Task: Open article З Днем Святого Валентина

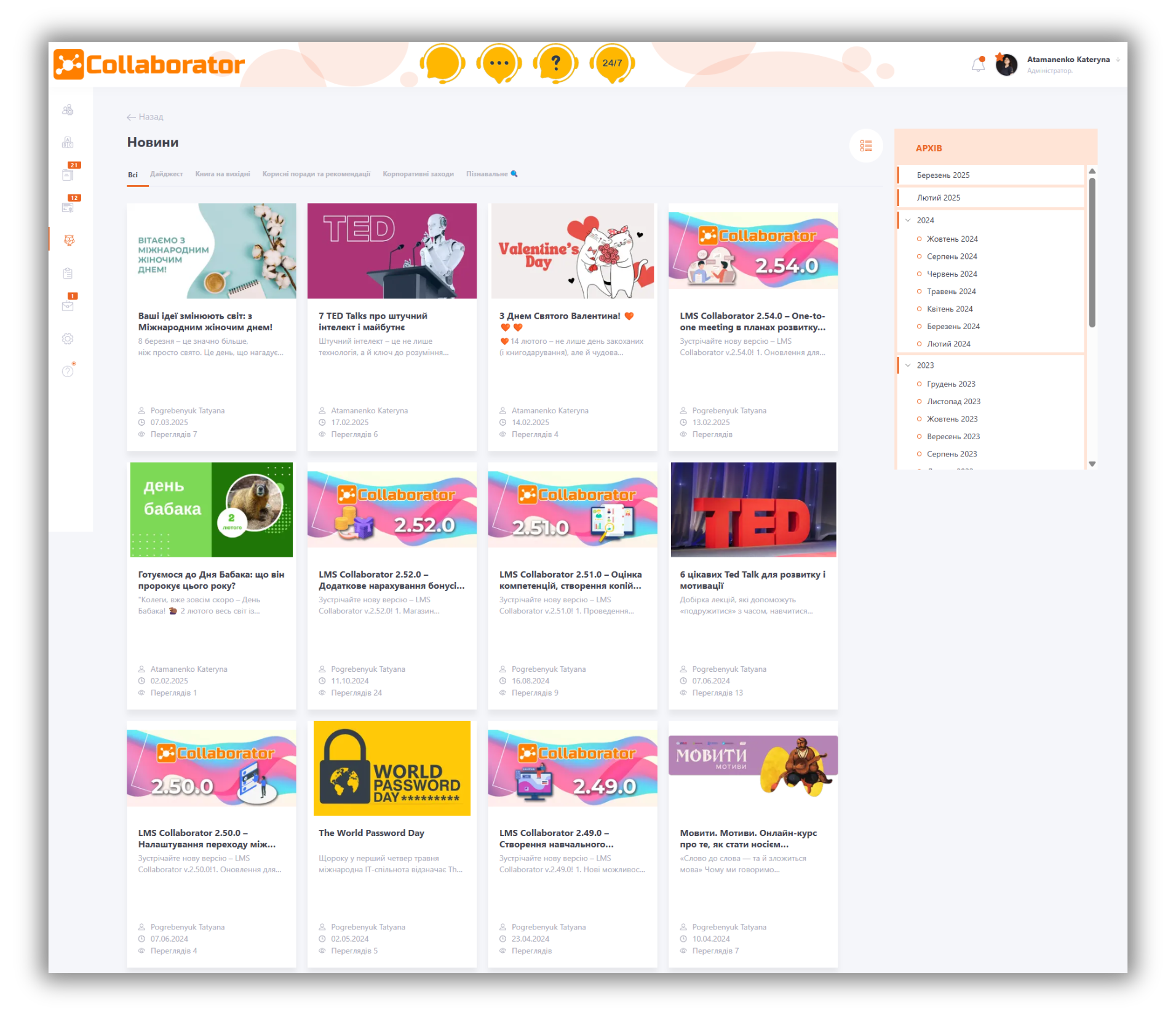Action: tap(566, 322)
